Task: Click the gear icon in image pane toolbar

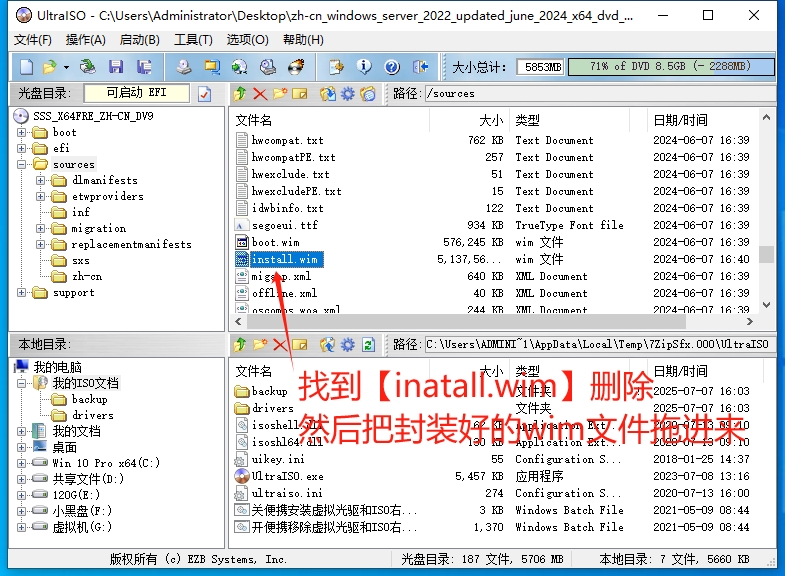Action: click(347, 94)
